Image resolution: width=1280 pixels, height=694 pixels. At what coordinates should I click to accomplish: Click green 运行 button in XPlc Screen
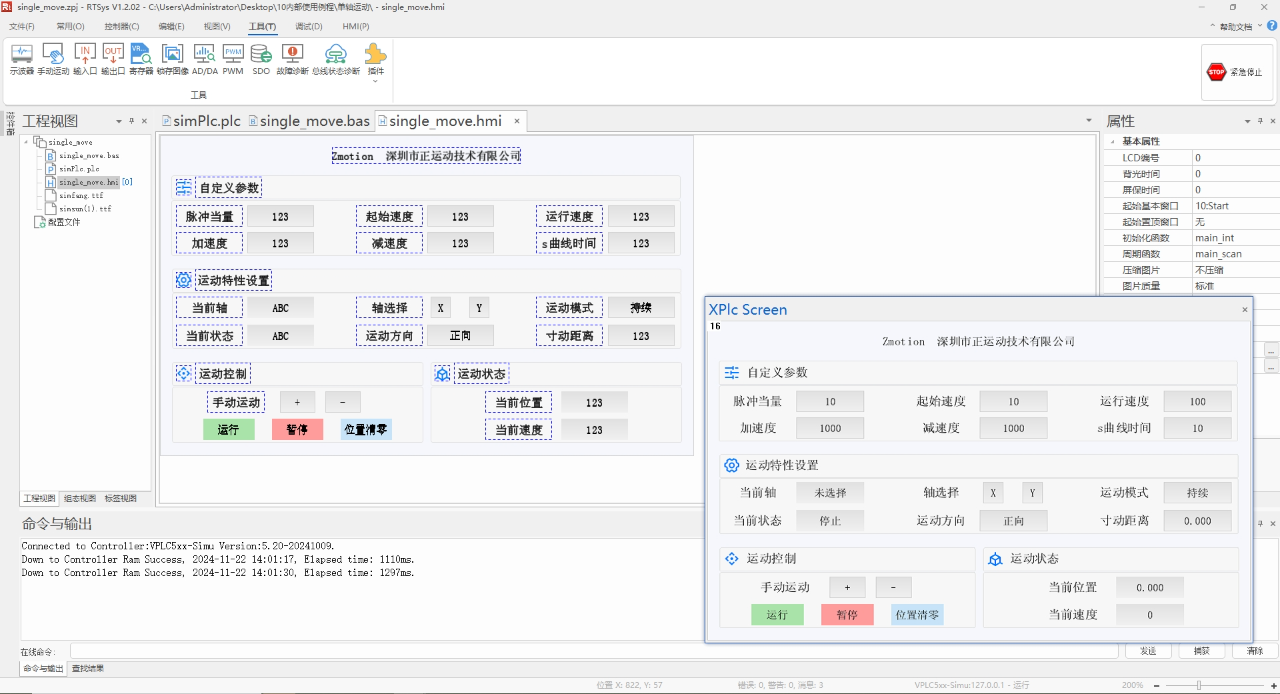tap(777, 615)
